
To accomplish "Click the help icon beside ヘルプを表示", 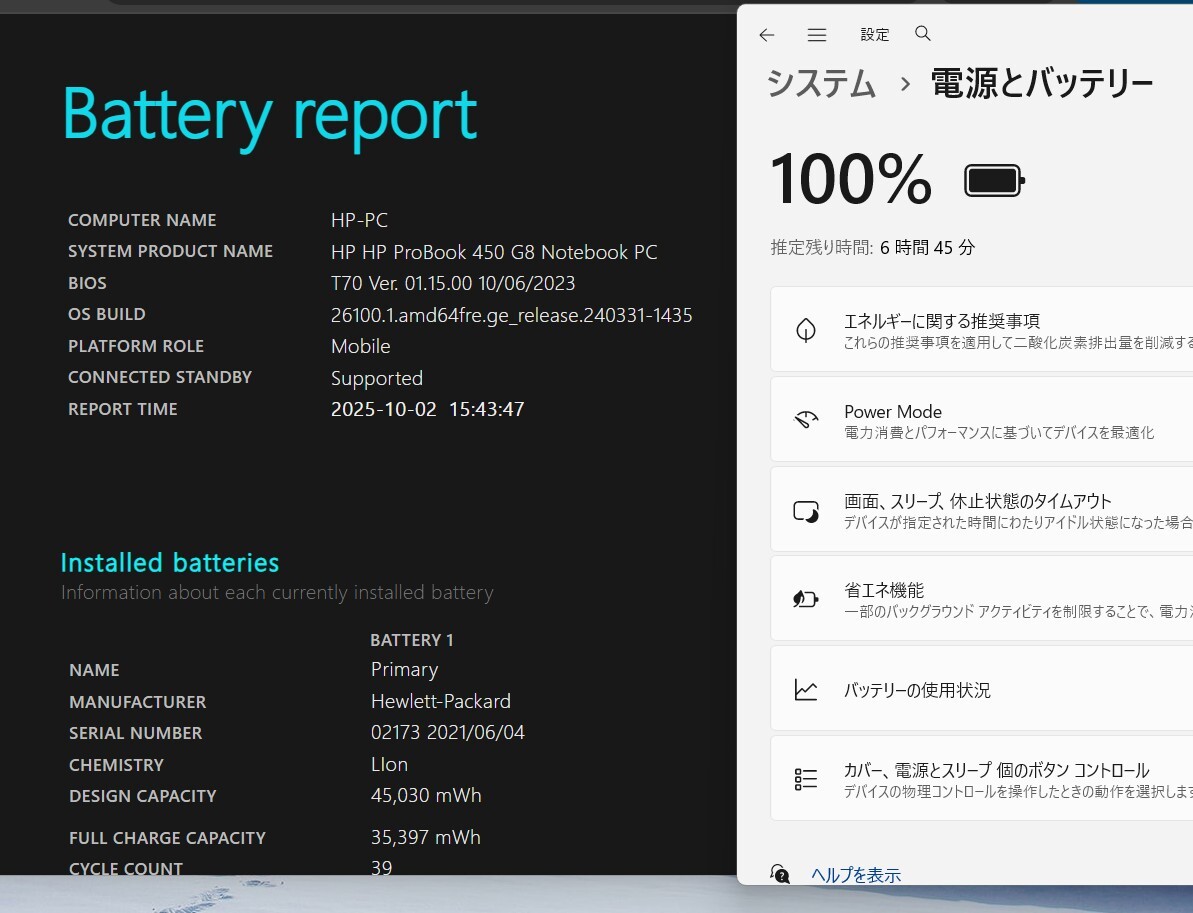I will 780,874.
